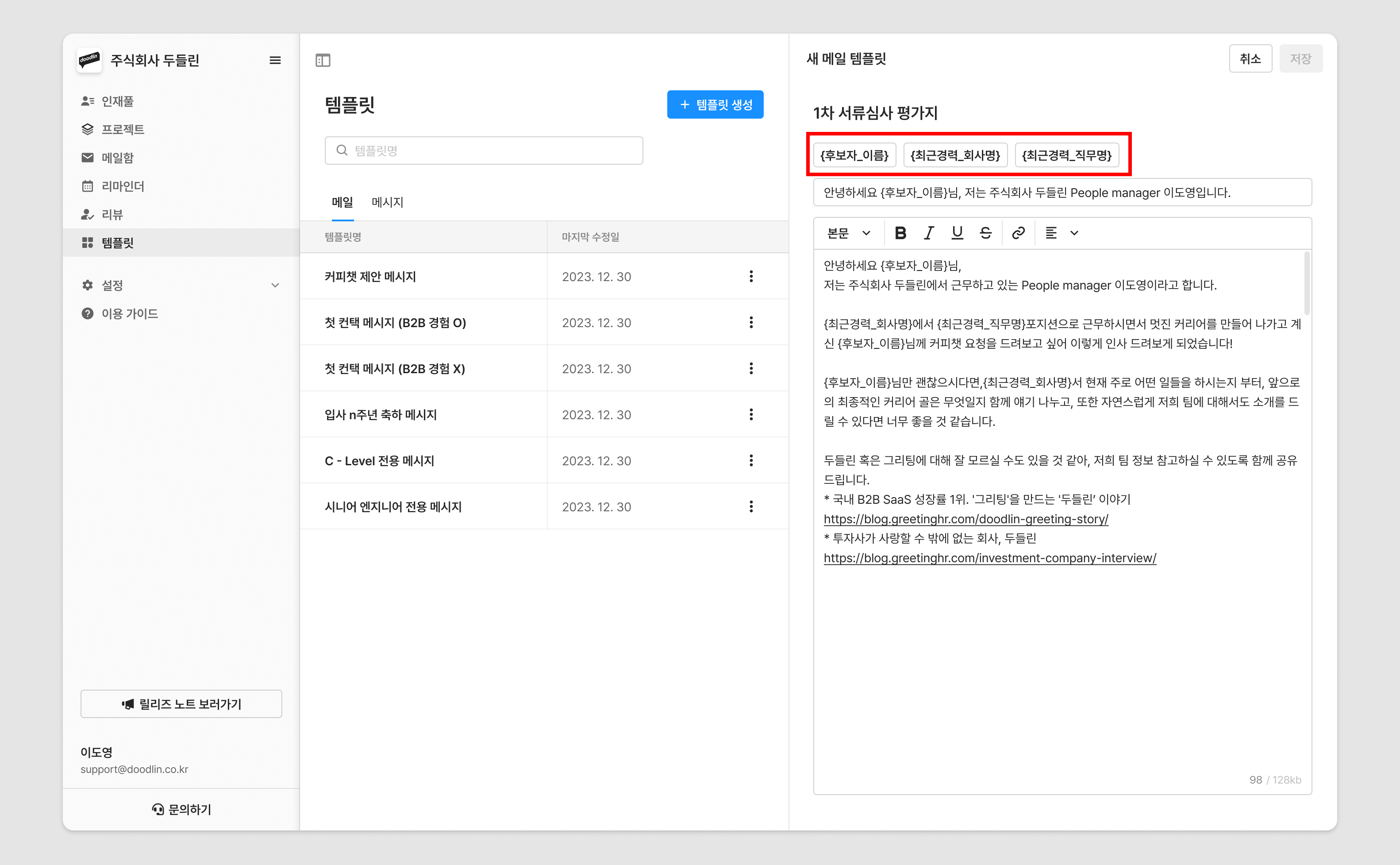
Task: Cancel the new template with 취소
Action: tap(1250, 58)
